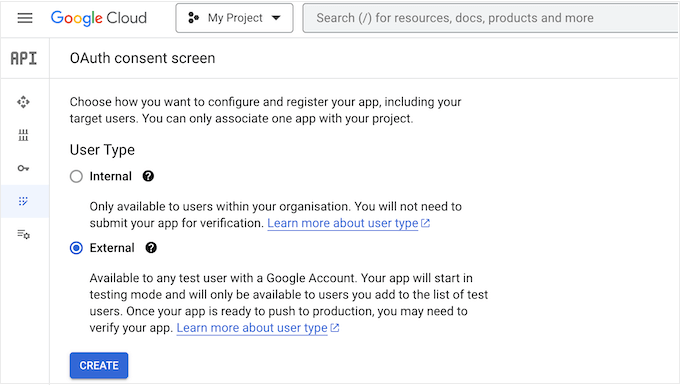Click the User Type heading

coord(102,150)
